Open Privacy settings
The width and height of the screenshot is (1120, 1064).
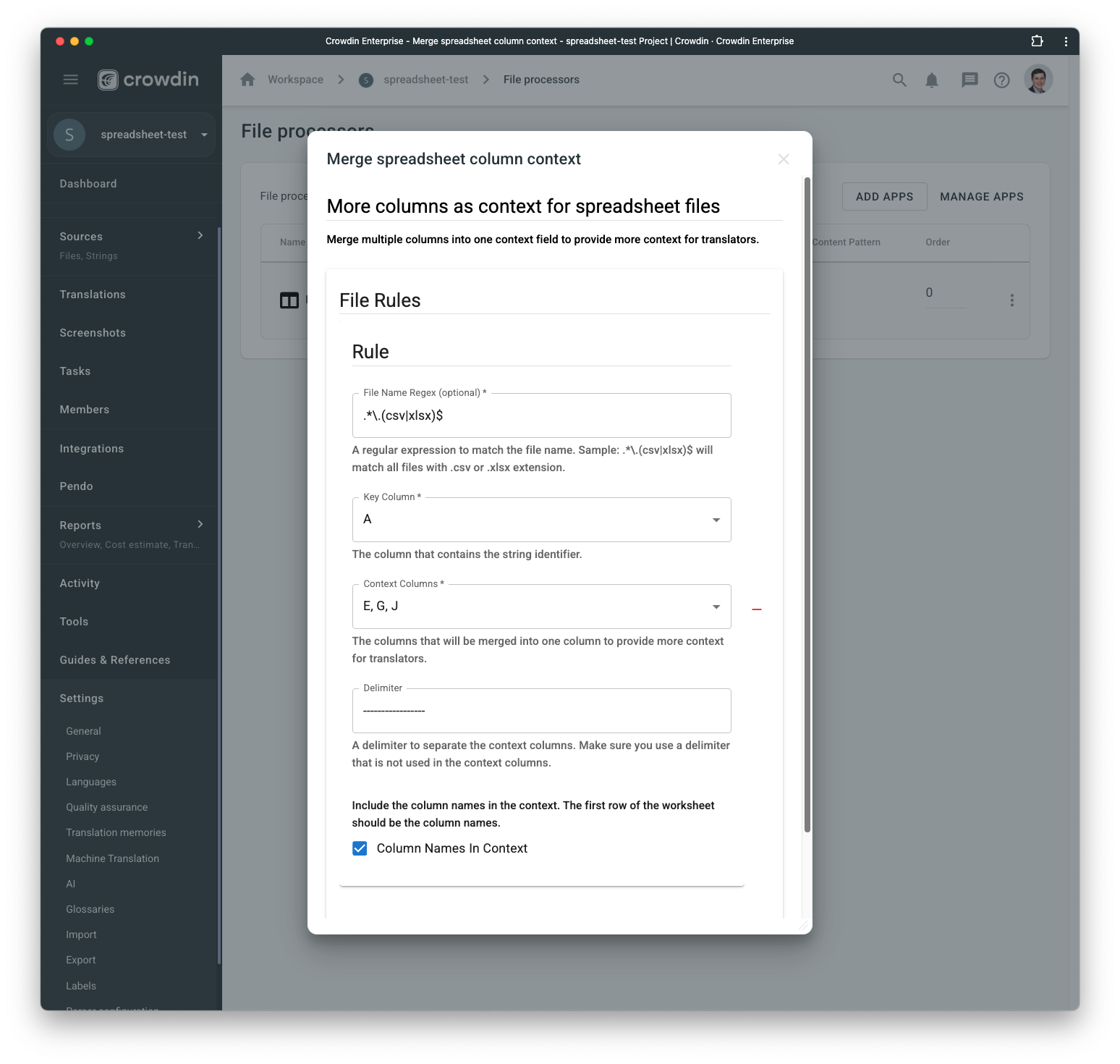82,756
